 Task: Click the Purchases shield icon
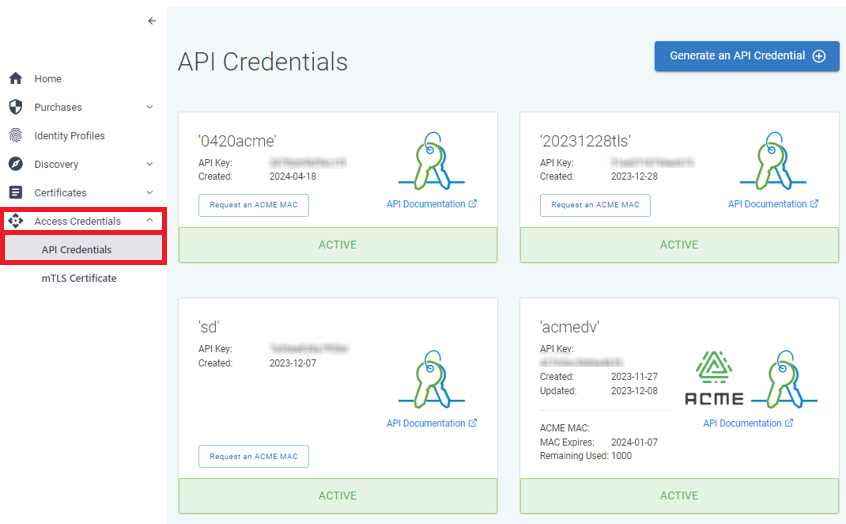click(15, 107)
